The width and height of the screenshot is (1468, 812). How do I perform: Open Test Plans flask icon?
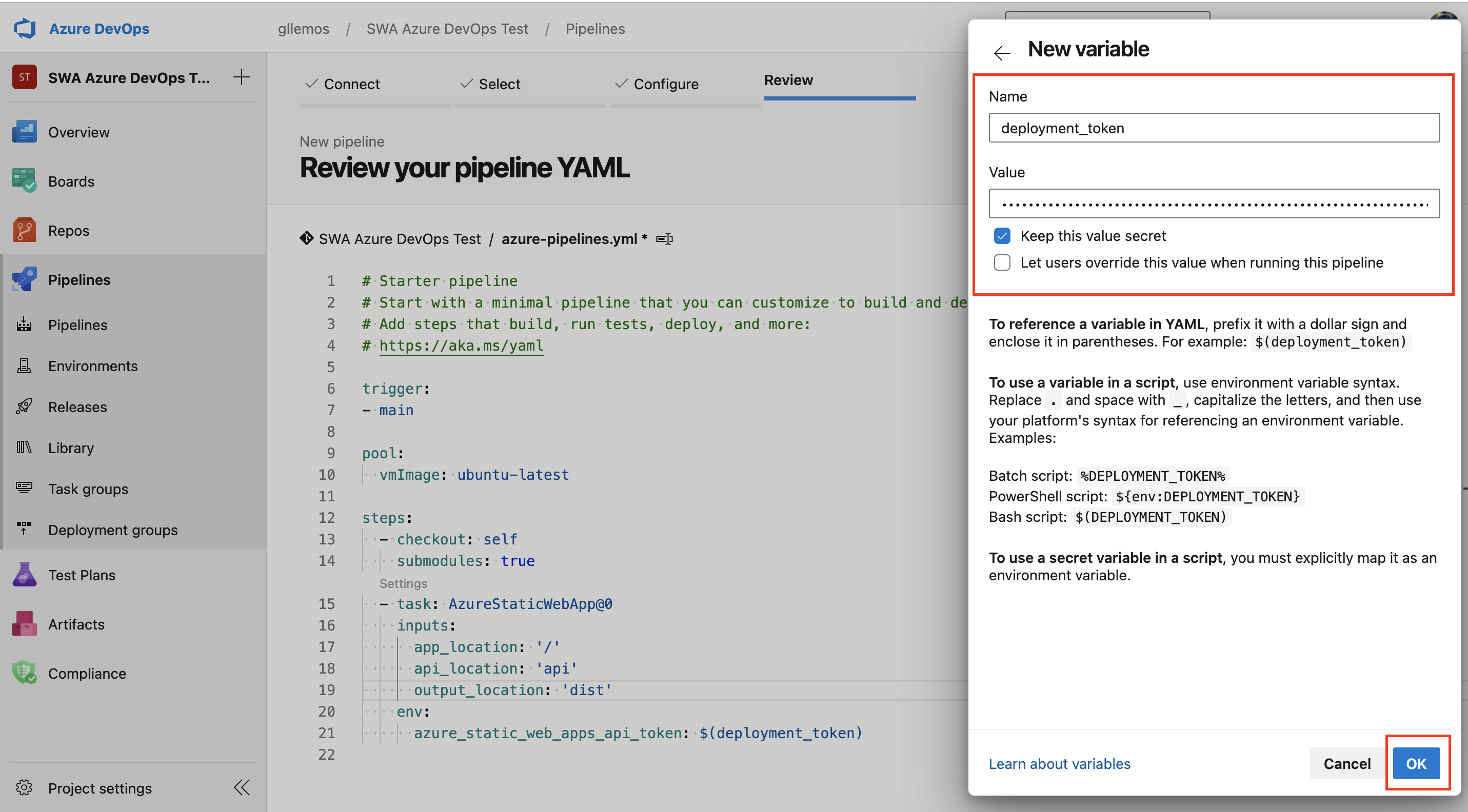[x=24, y=575]
